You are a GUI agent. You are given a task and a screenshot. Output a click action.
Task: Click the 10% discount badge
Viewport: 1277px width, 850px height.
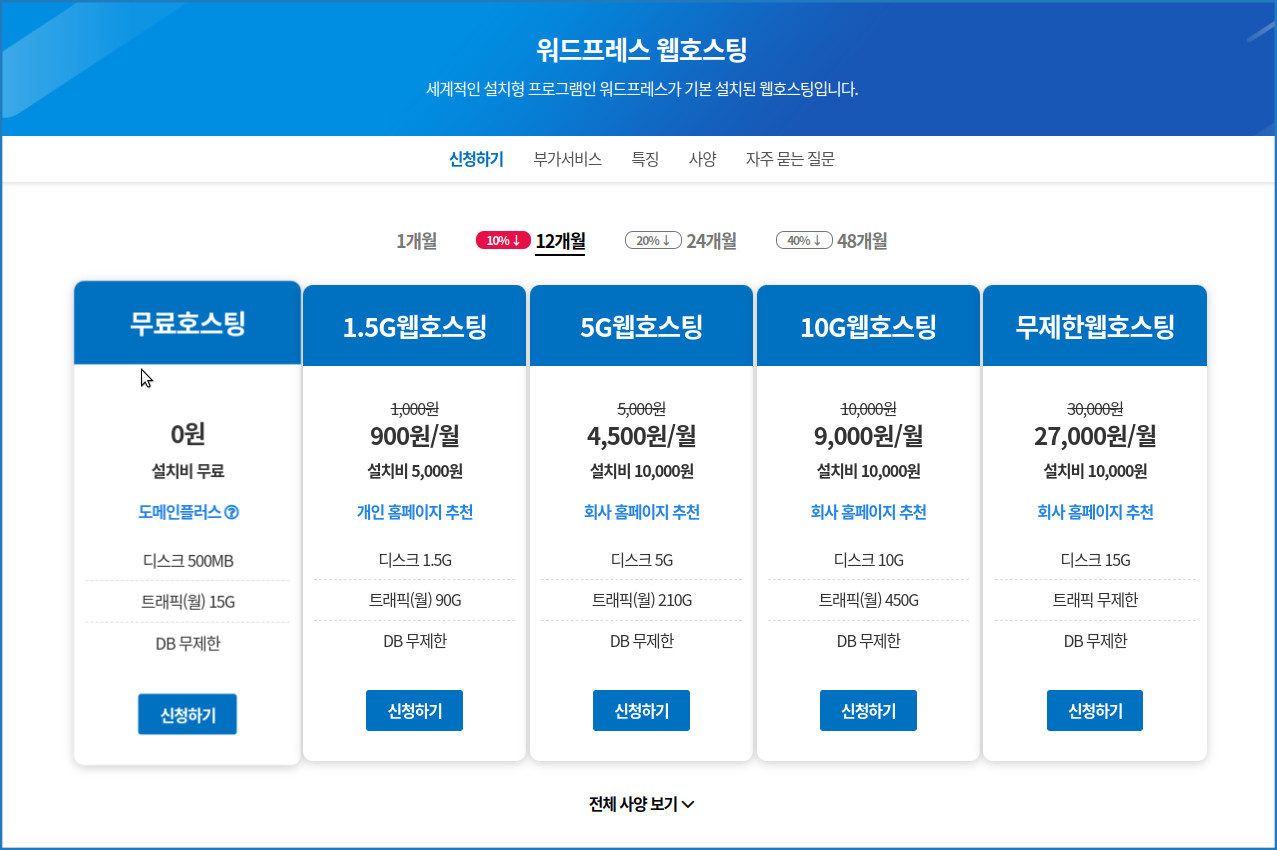coord(503,240)
